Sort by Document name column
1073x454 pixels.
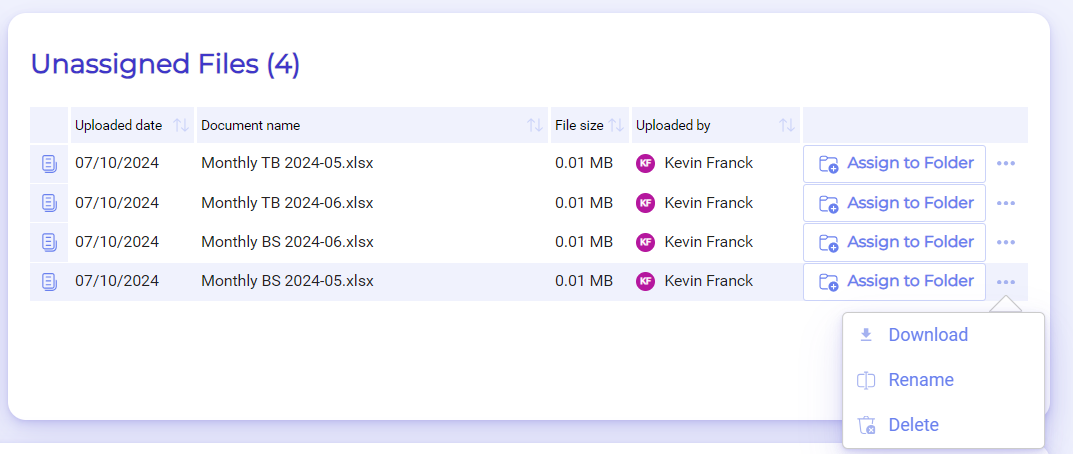click(535, 125)
